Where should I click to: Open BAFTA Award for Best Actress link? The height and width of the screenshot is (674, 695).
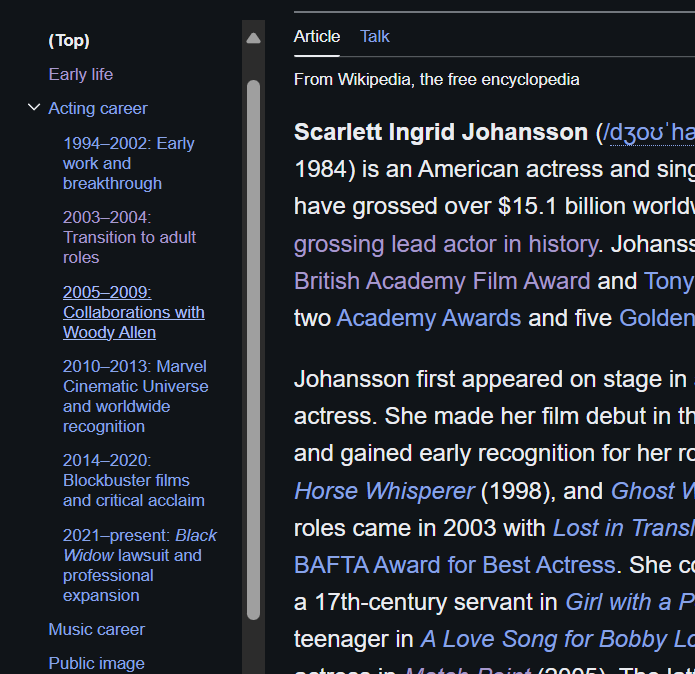coord(454,564)
